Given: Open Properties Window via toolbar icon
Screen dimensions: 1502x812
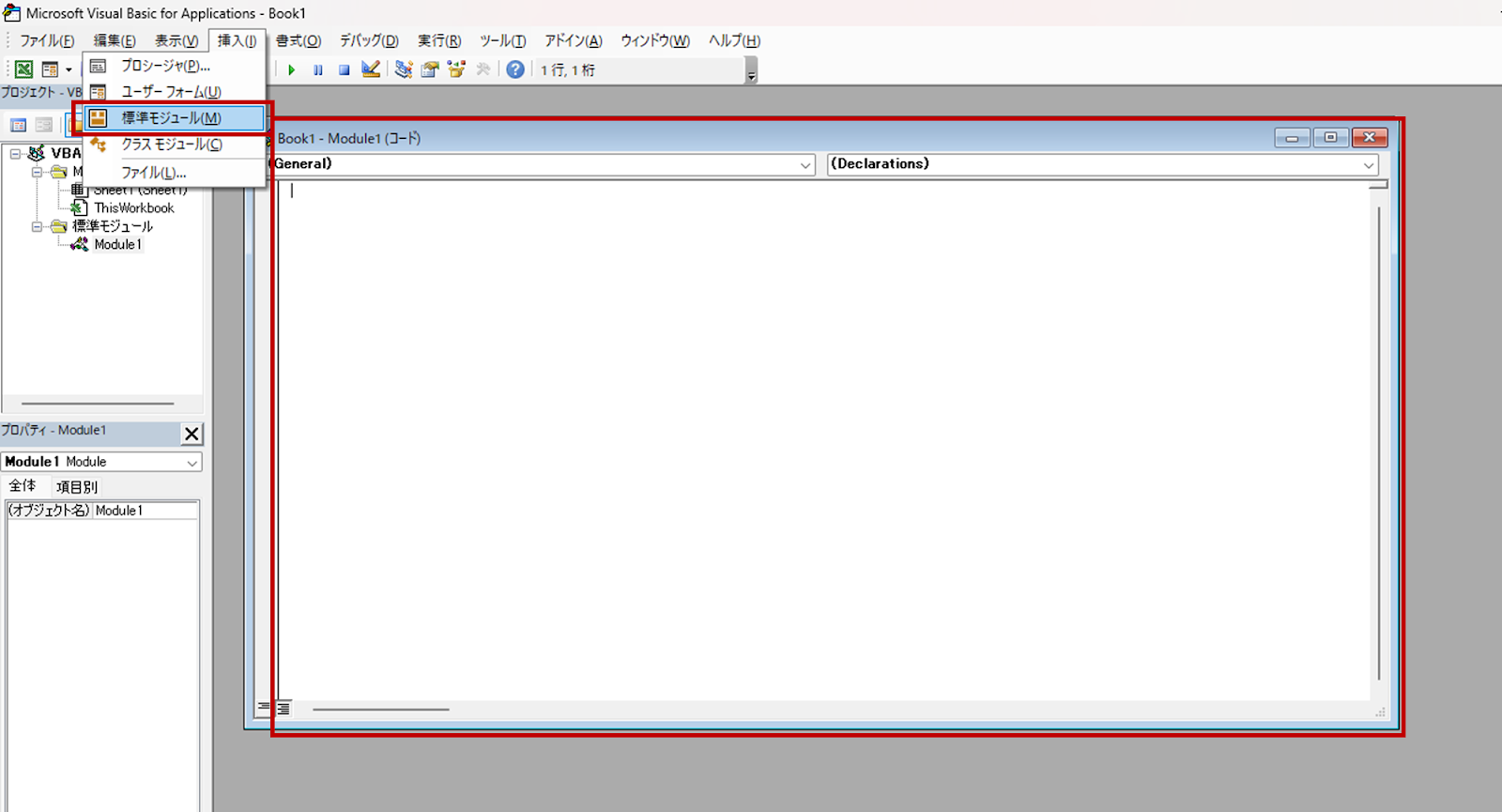Looking at the screenshot, I should [x=430, y=69].
